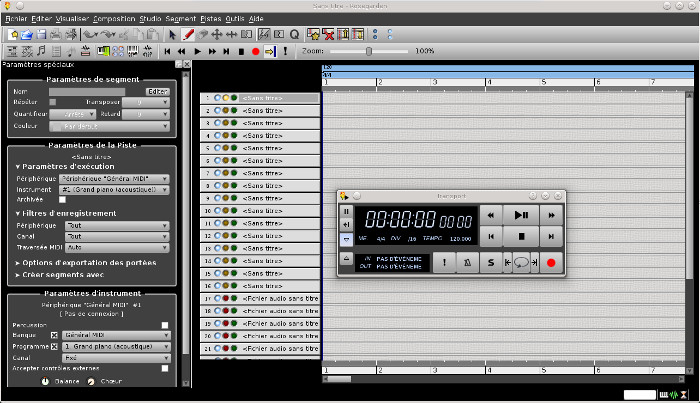
Task: Expand Options d'exportation des portées section
Action: (x=87, y=262)
